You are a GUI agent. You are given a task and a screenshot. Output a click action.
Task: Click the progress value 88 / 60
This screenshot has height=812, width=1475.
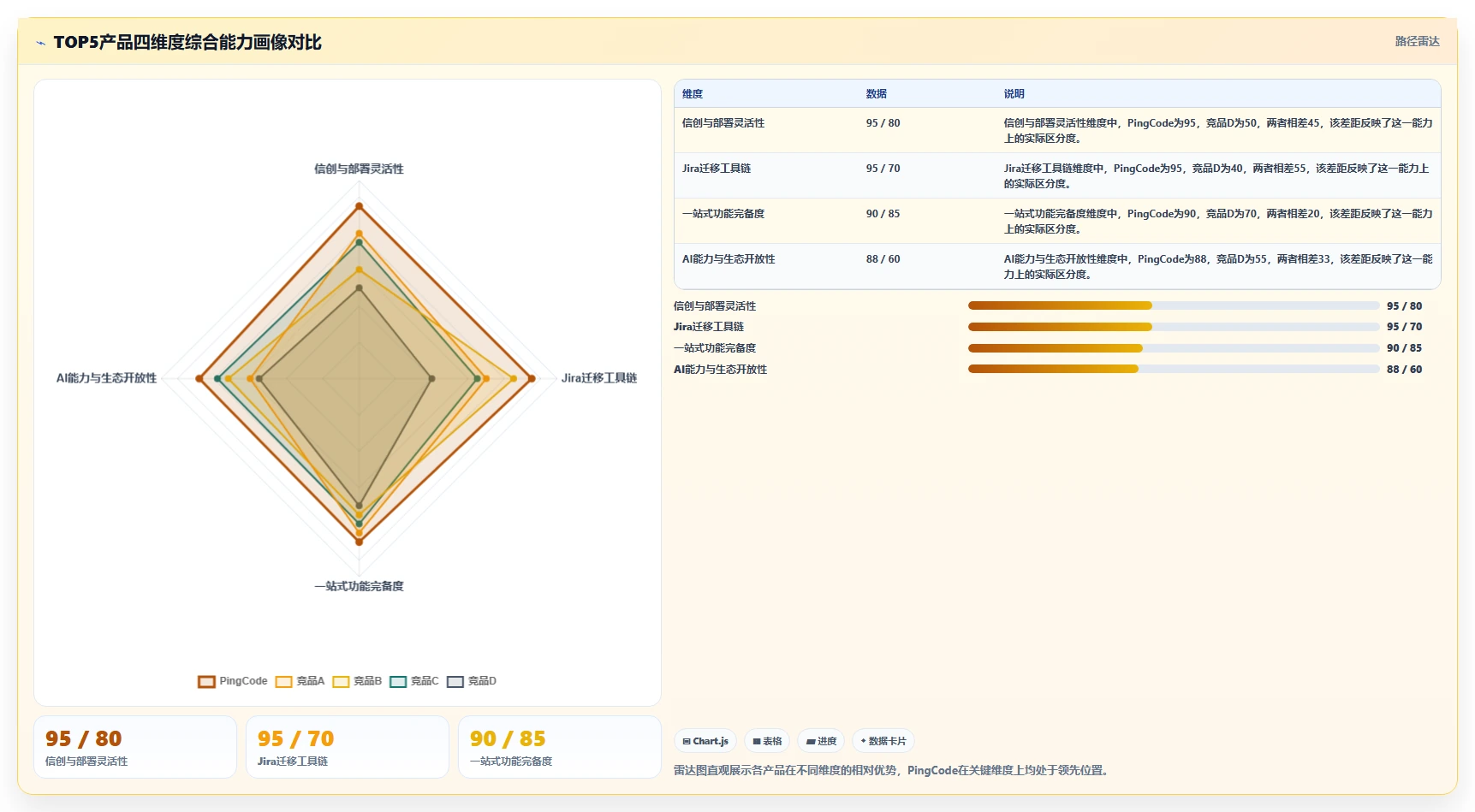1404,370
